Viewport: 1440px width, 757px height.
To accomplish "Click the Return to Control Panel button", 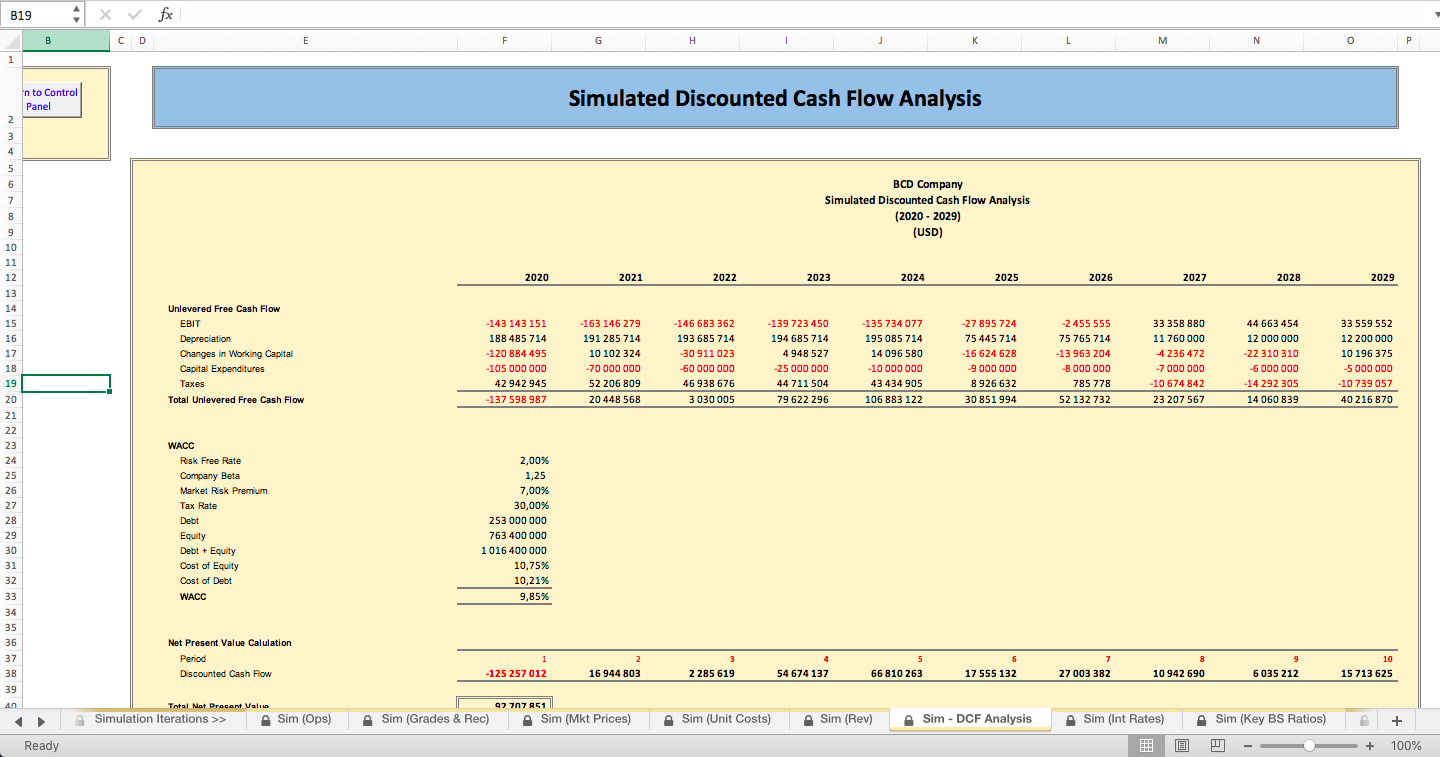I will [x=50, y=99].
